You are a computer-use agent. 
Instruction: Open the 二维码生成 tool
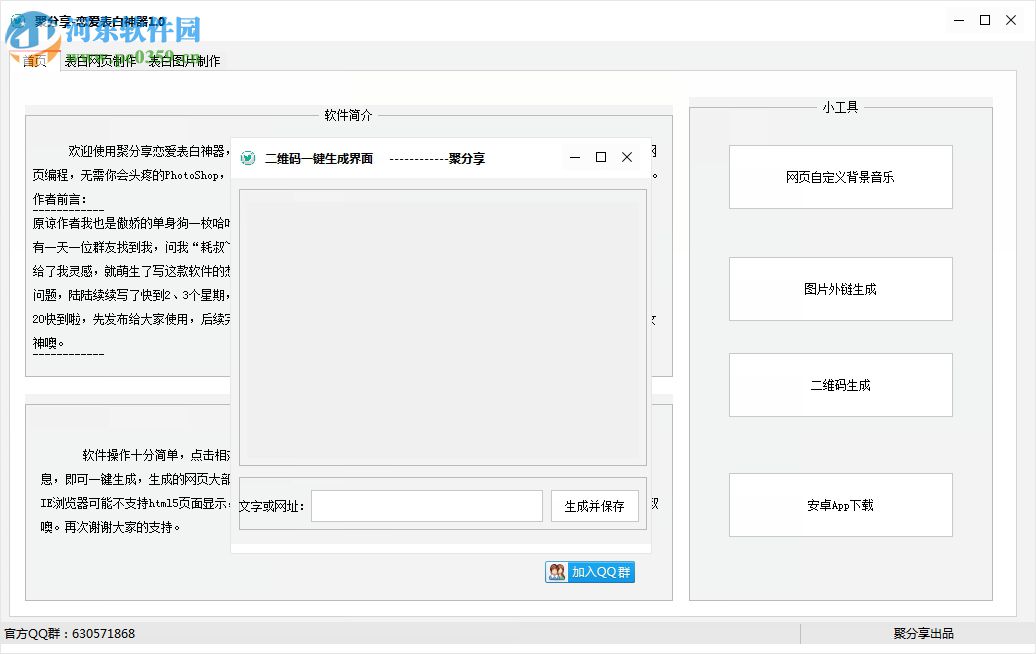click(x=840, y=385)
